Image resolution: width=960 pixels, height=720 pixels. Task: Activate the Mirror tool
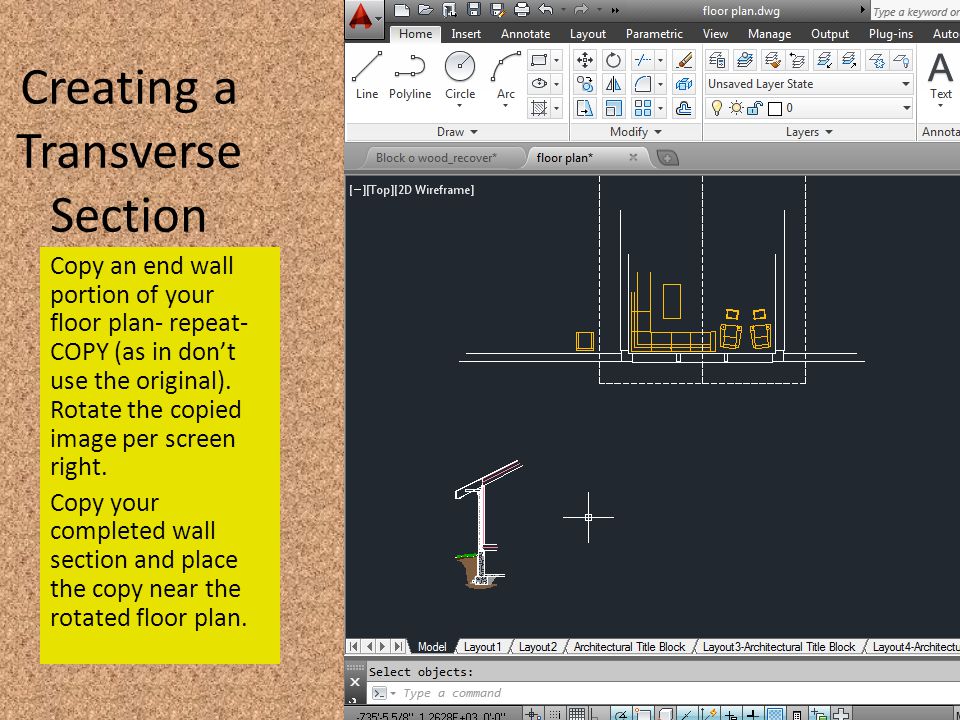pos(613,84)
